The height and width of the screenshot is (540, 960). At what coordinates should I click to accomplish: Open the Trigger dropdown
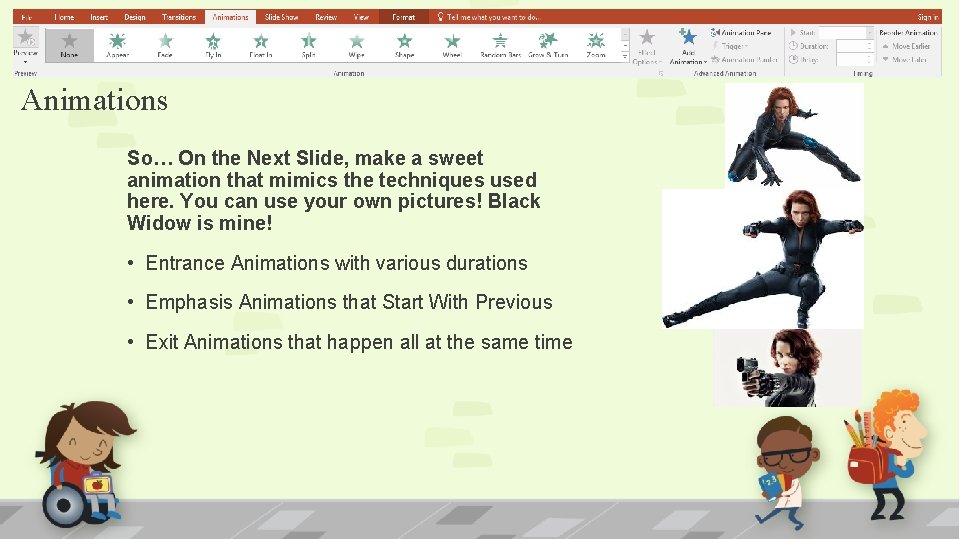(x=731, y=46)
